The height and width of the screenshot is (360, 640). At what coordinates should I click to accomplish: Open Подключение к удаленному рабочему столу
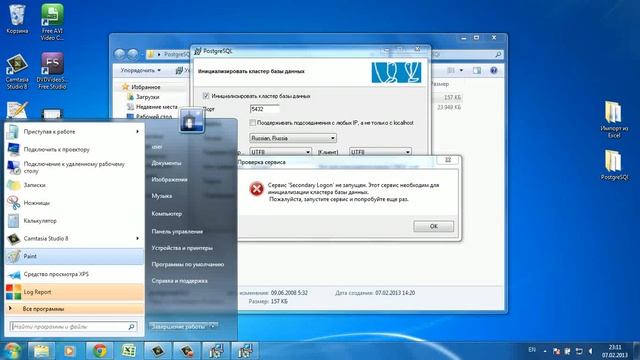pos(74,167)
